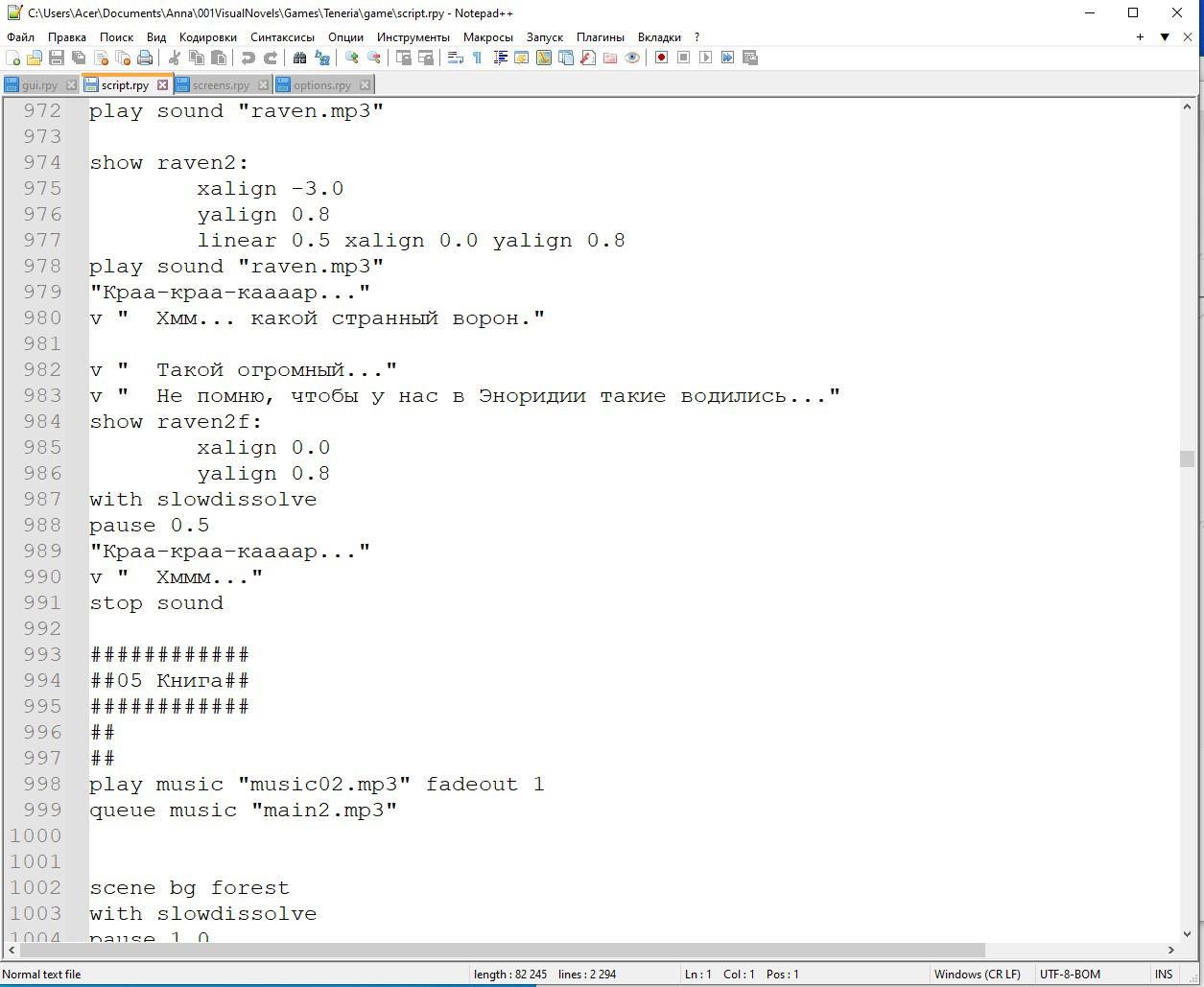Open the Запуск menu
The width and height of the screenshot is (1204, 987).
545,36
